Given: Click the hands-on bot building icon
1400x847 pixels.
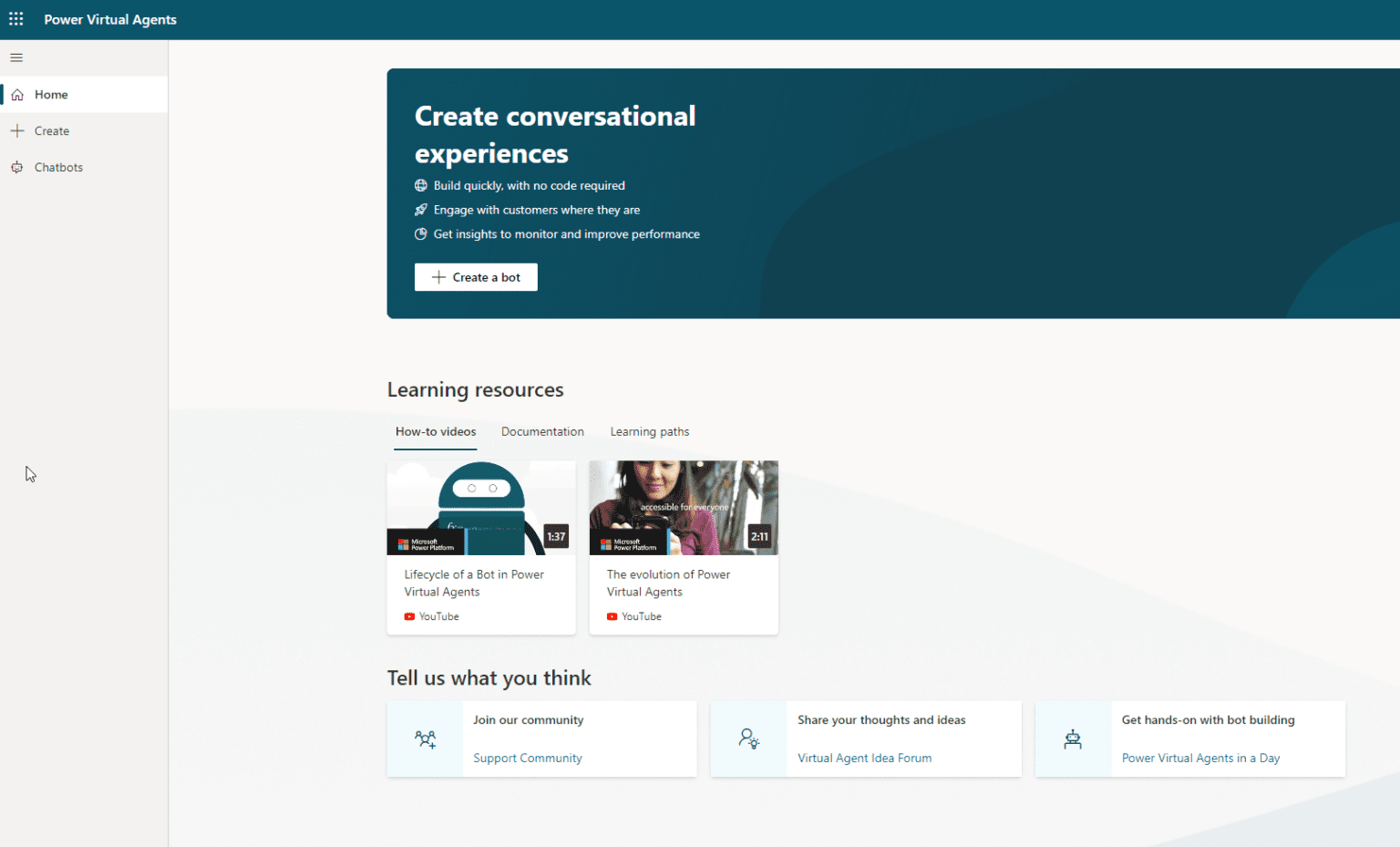Looking at the screenshot, I should click(1073, 739).
